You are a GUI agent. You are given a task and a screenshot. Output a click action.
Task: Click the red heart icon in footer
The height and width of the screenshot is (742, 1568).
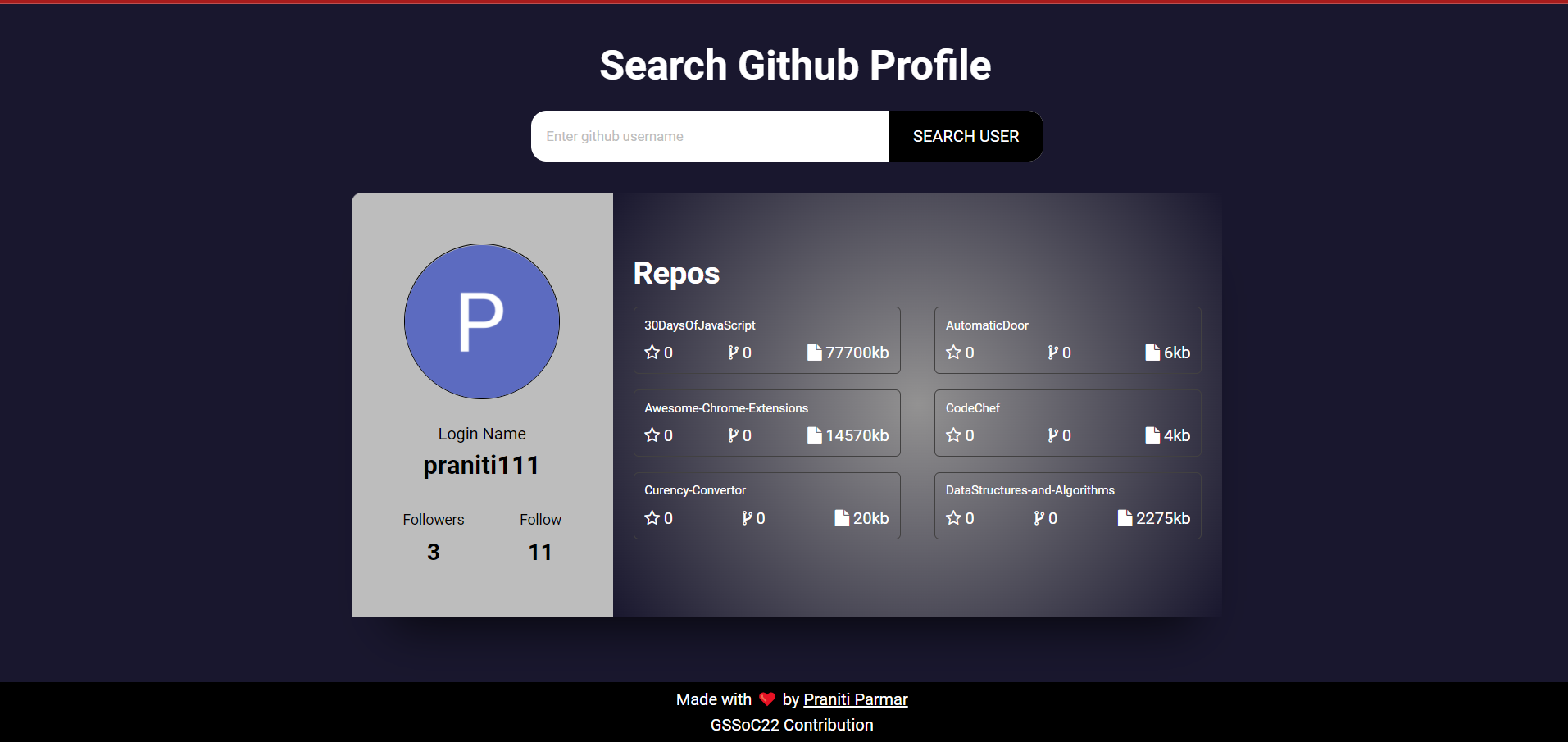(x=767, y=699)
